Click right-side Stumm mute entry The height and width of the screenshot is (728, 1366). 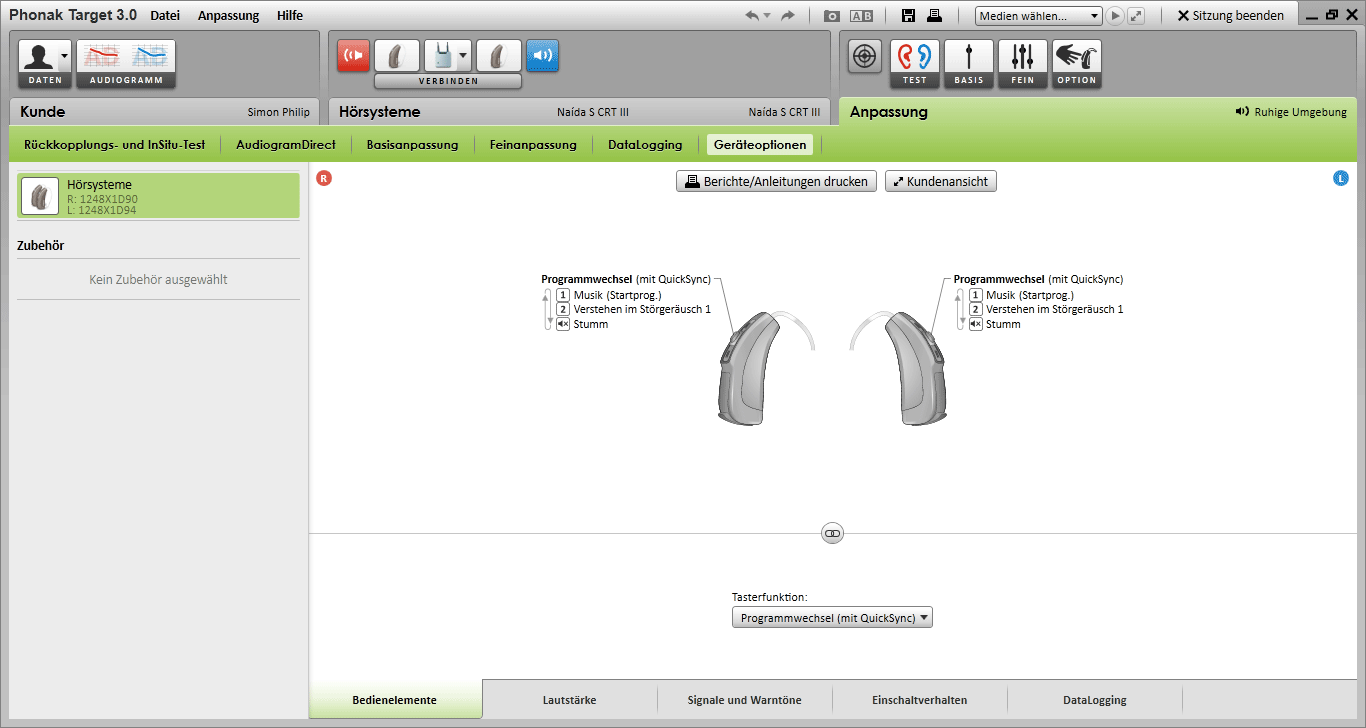583,324
